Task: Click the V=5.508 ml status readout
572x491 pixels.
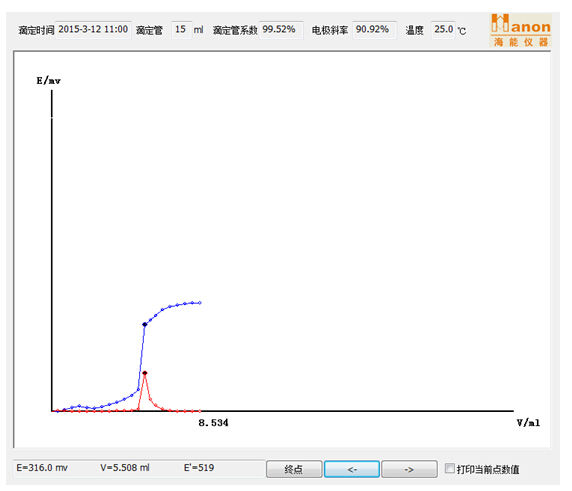Action: coord(125,468)
